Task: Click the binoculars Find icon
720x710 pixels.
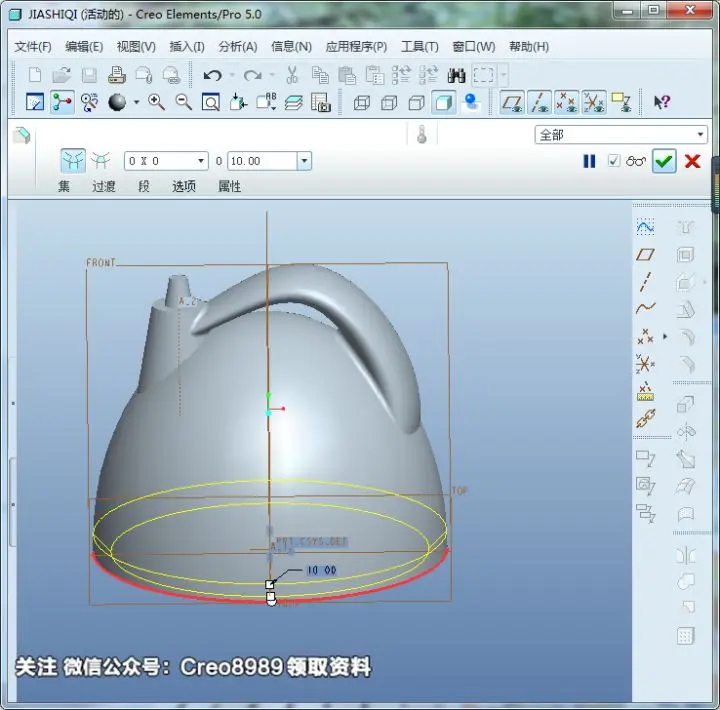Action: point(456,75)
